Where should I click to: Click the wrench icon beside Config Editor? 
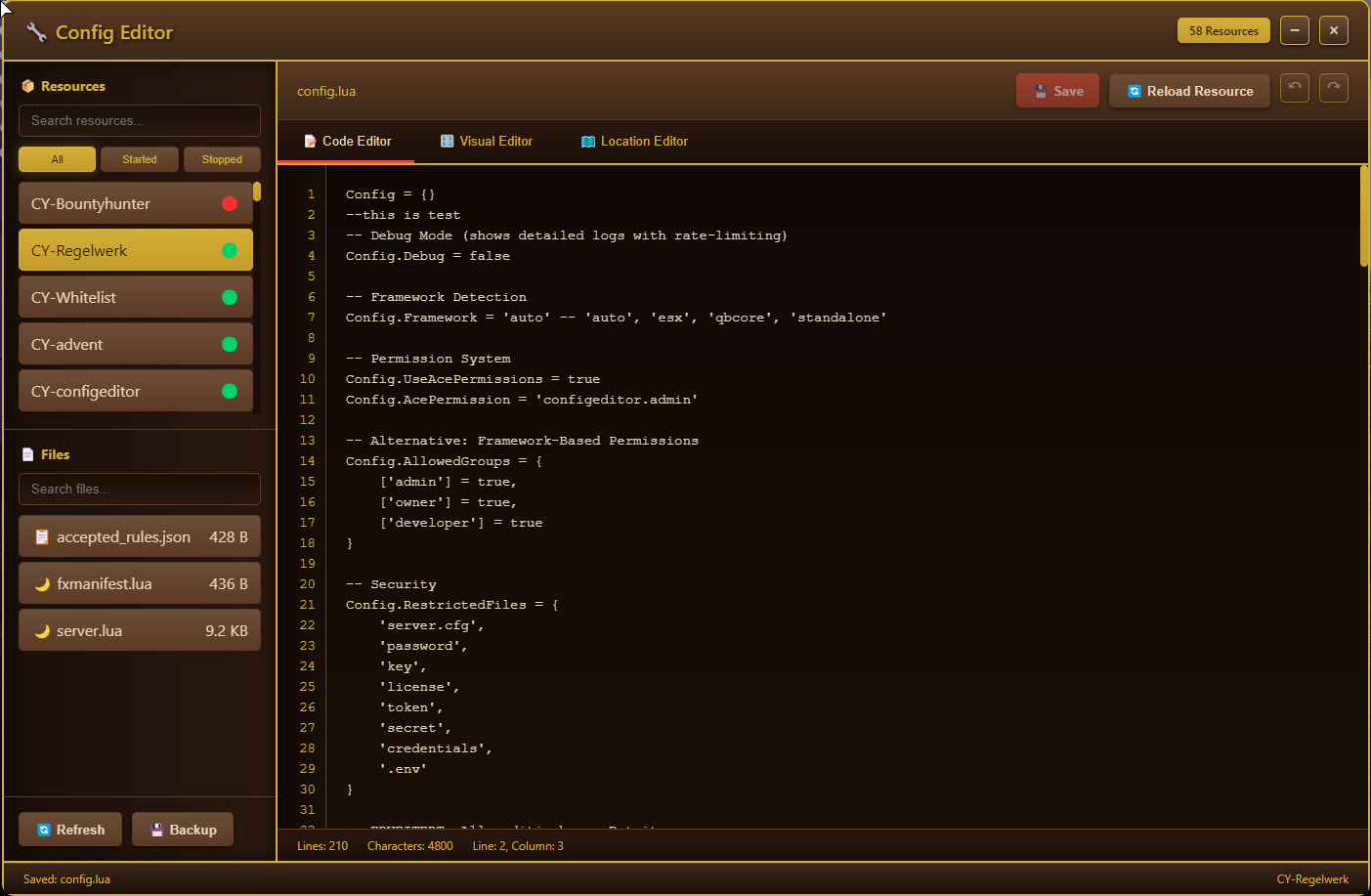point(37,32)
